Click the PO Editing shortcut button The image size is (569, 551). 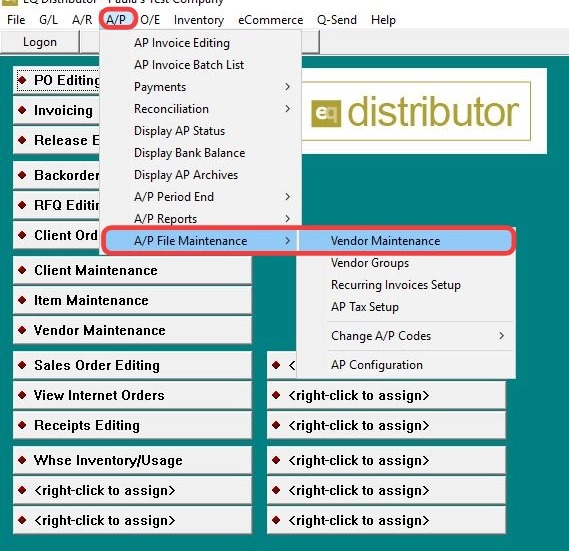click(57, 80)
